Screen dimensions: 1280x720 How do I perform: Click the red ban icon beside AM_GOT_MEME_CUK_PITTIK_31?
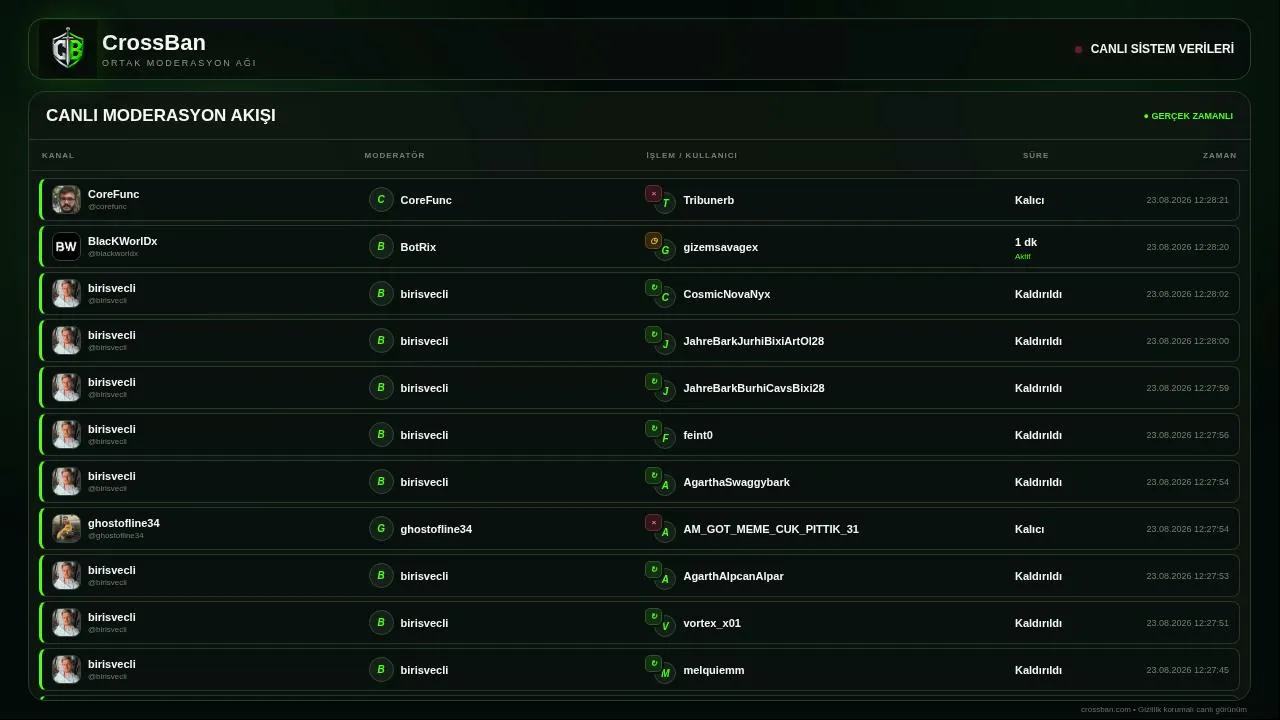click(653, 523)
